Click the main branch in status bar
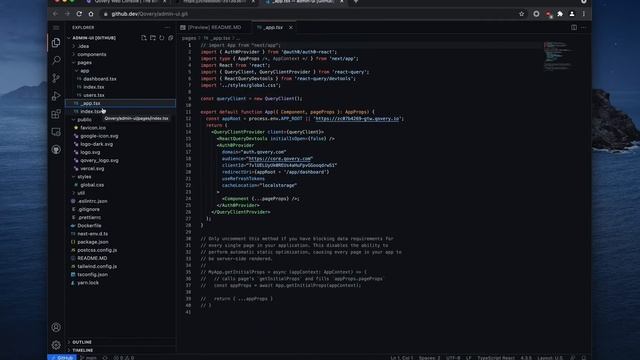This screenshot has height=360, width=640. pyautogui.click(x=89, y=358)
